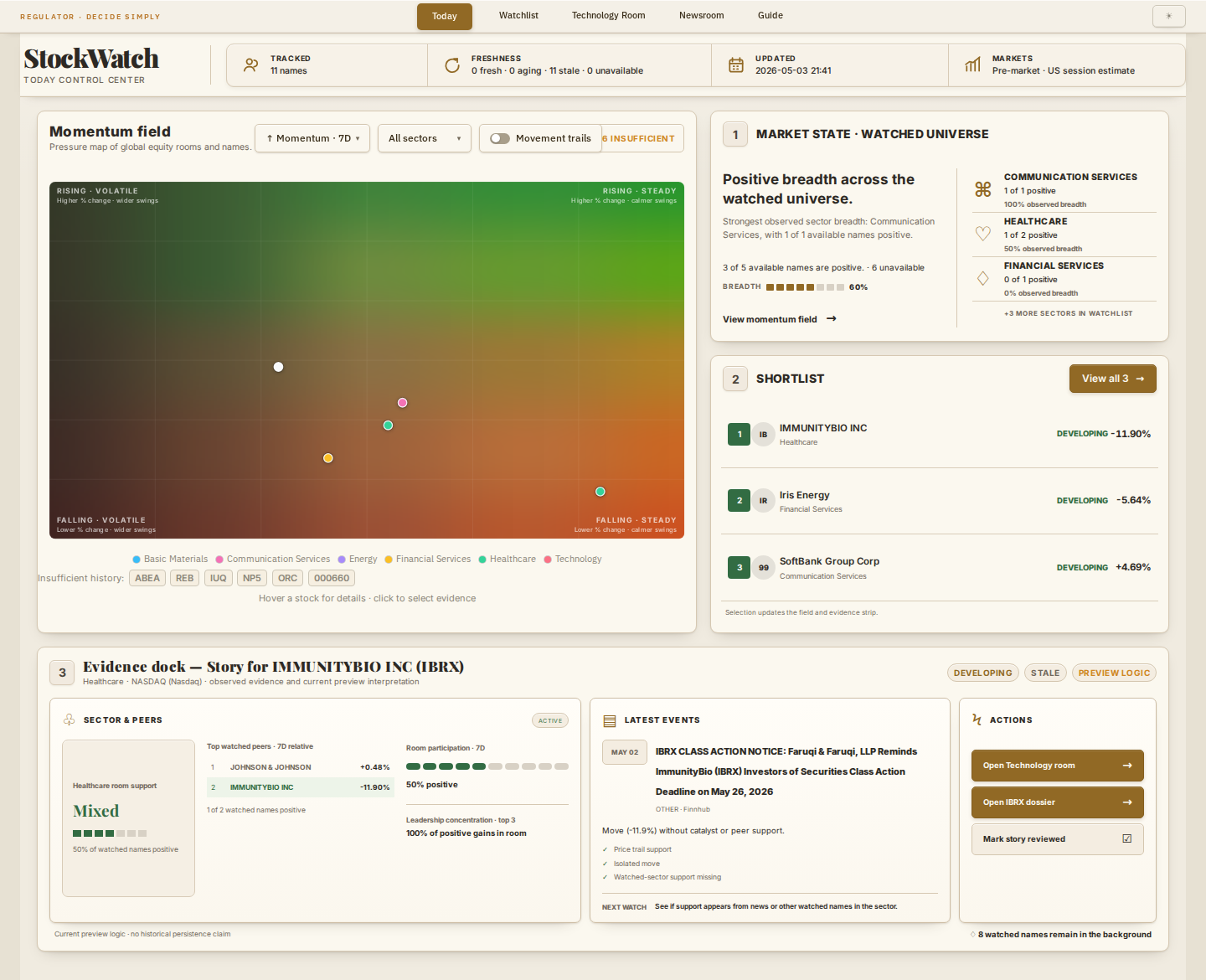Select the white dot on momentum field
This screenshot has width=1206, height=980.
pyautogui.click(x=279, y=367)
